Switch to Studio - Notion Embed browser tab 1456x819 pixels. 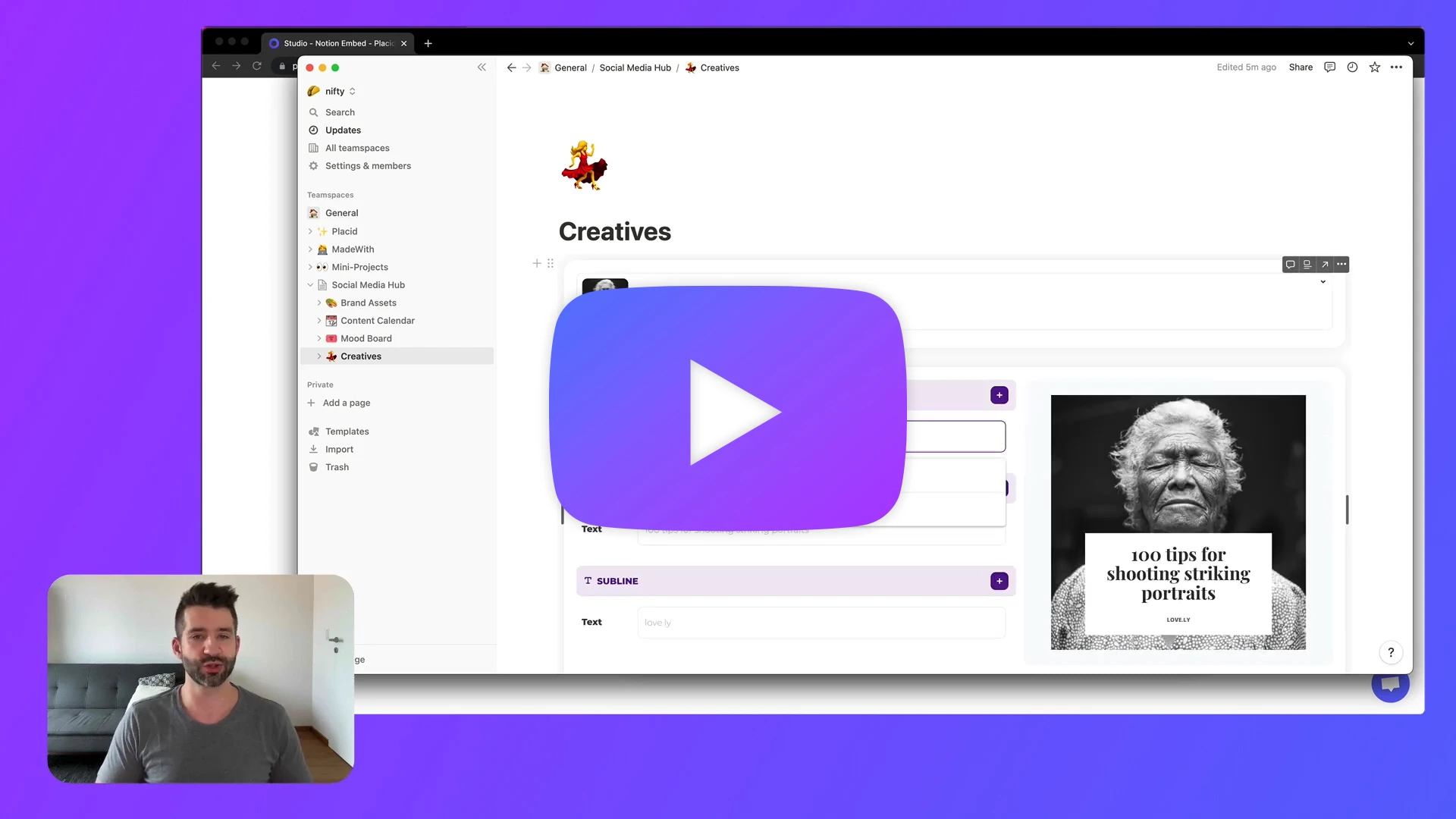pos(338,43)
